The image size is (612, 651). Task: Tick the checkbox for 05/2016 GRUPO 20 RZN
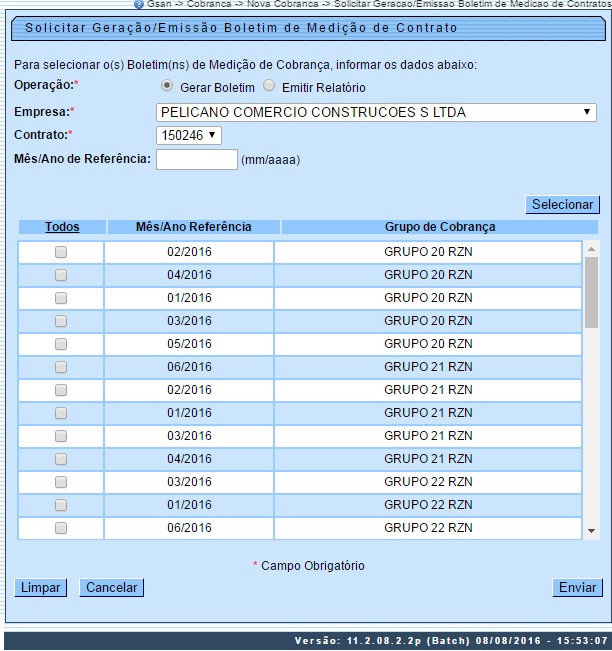tap(61, 344)
